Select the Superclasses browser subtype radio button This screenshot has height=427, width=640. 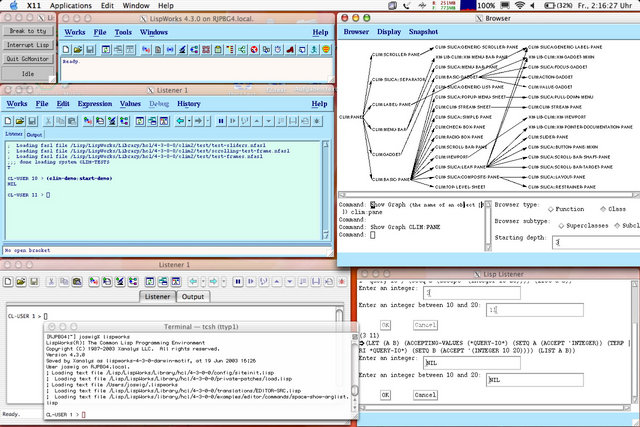[561, 226]
